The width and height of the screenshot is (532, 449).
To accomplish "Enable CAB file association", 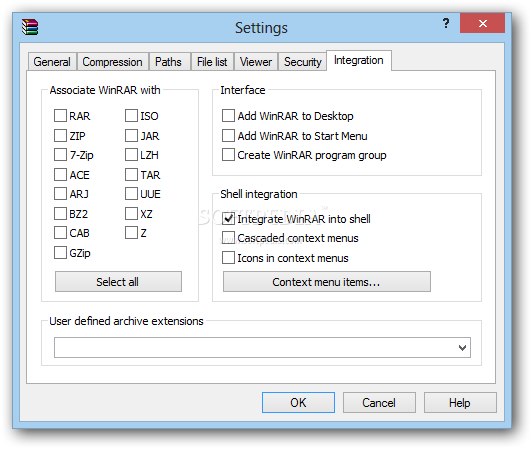I will [60, 232].
